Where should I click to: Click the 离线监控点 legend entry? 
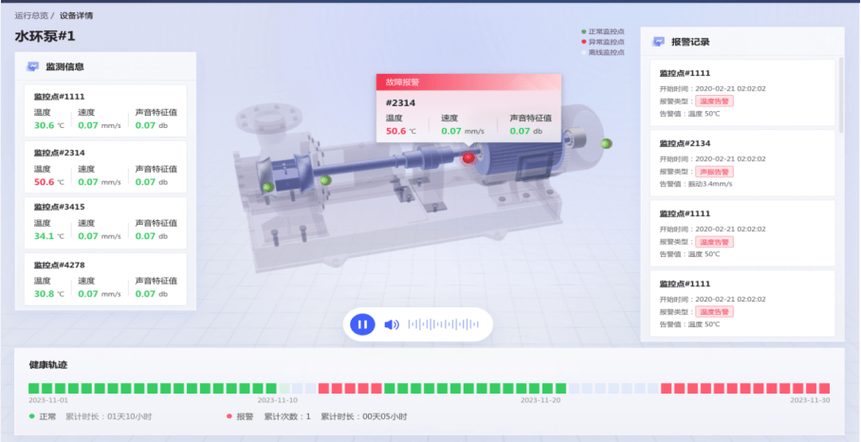coord(603,52)
